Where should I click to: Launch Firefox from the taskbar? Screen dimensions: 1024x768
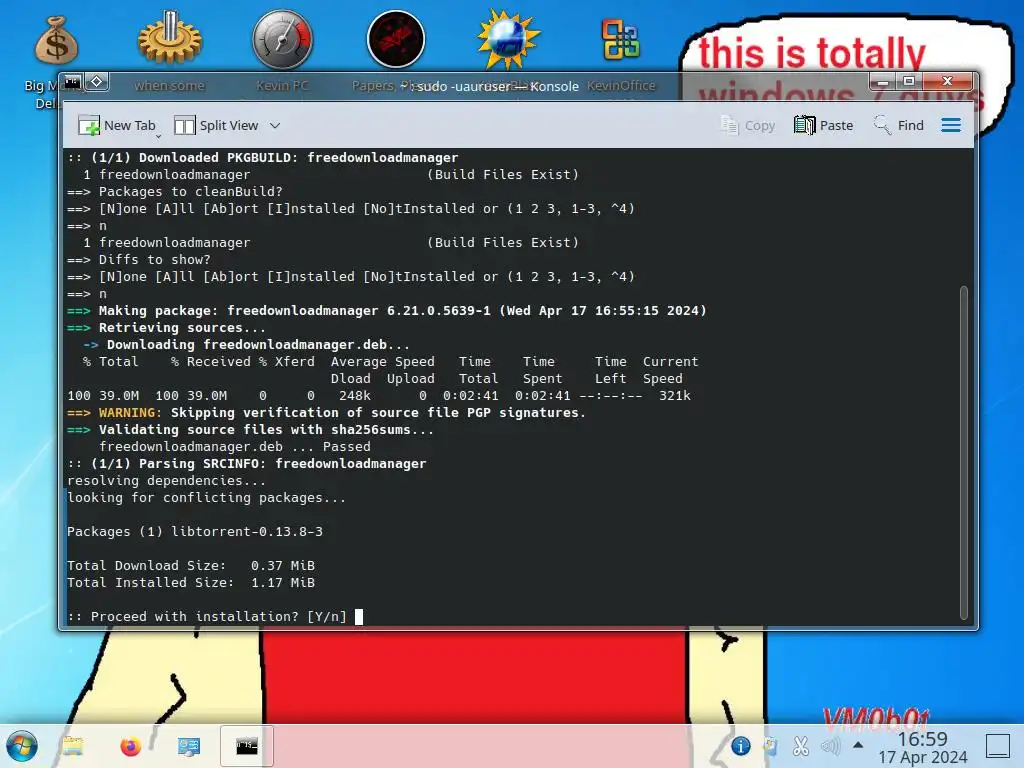pyautogui.click(x=131, y=746)
